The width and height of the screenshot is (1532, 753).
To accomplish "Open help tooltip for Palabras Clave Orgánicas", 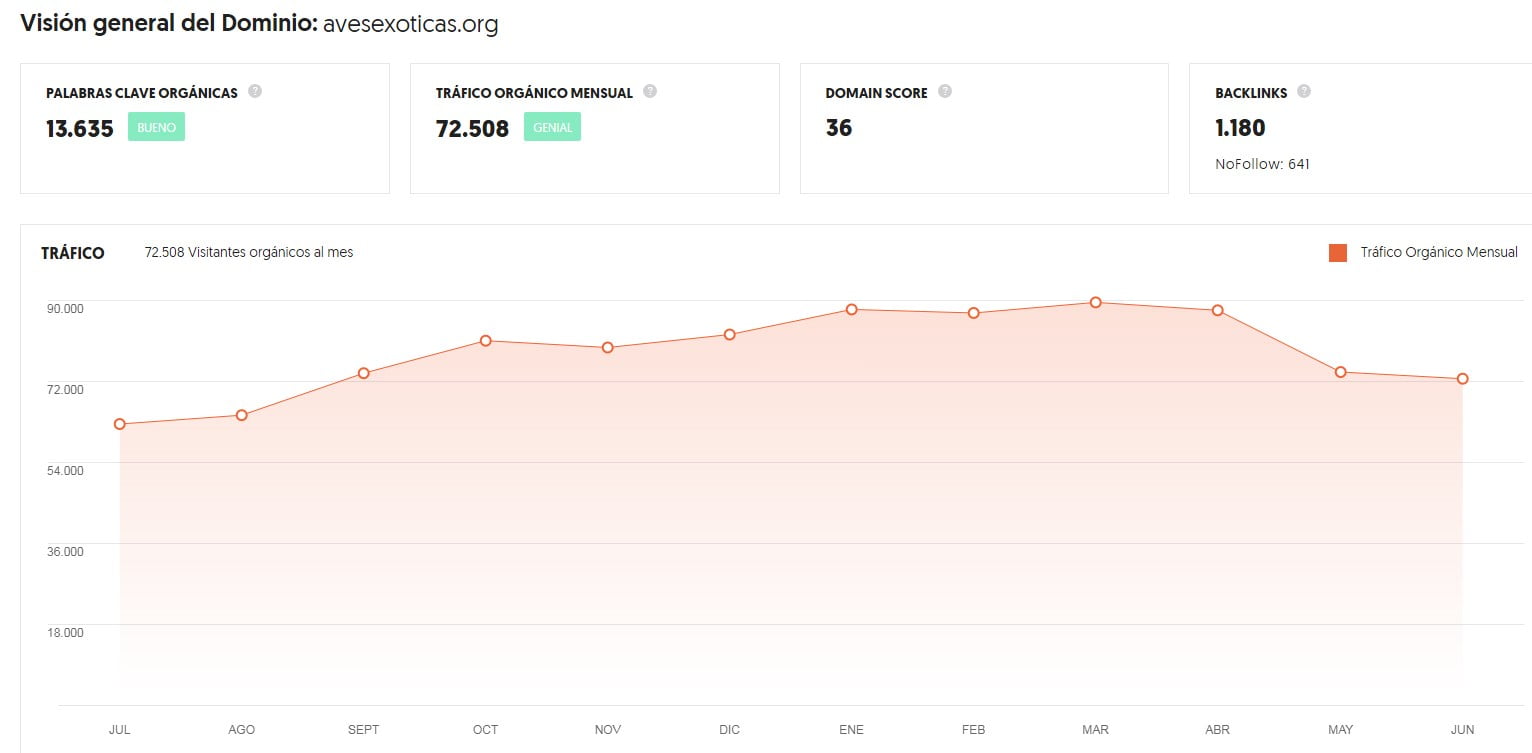I will (255, 91).
